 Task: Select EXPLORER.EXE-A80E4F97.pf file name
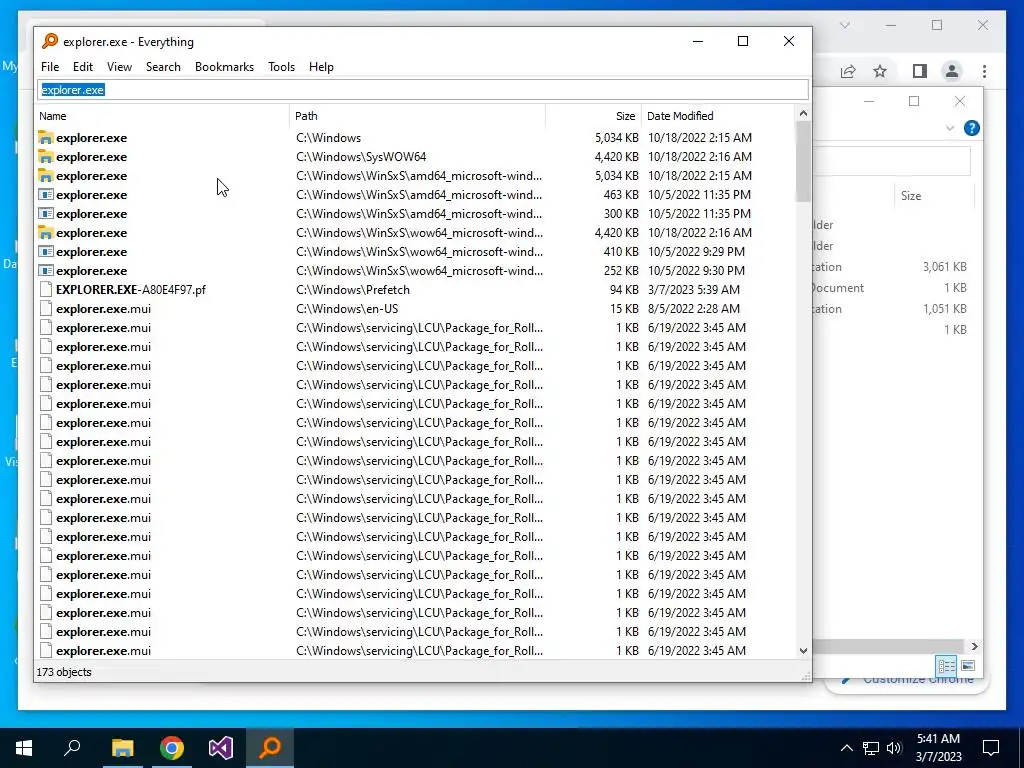[x=131, y=289]
